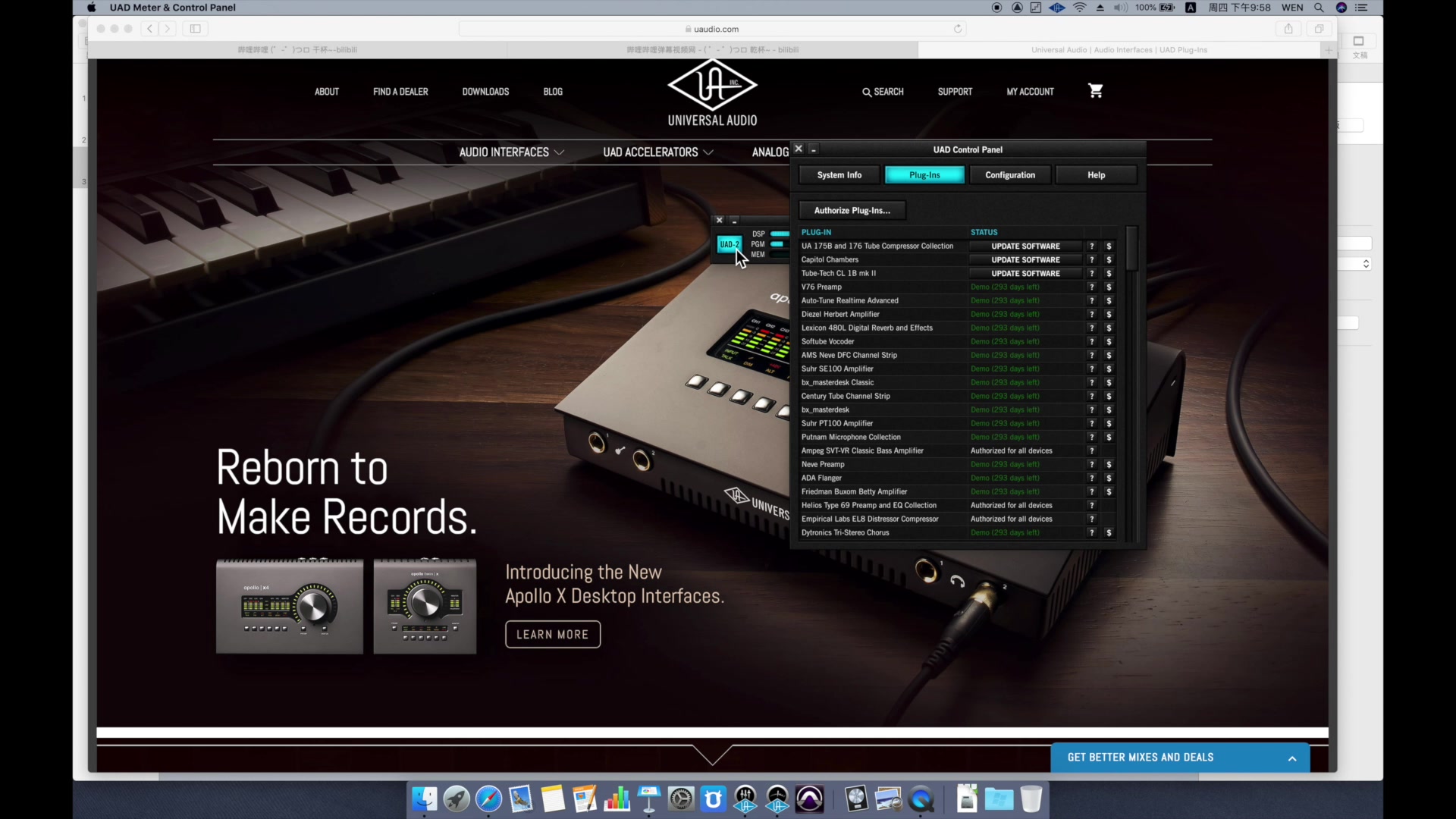1456x819 pixels.
Task: Click the UA icon in the macOS menu bar
Action: pos(1056,8)
